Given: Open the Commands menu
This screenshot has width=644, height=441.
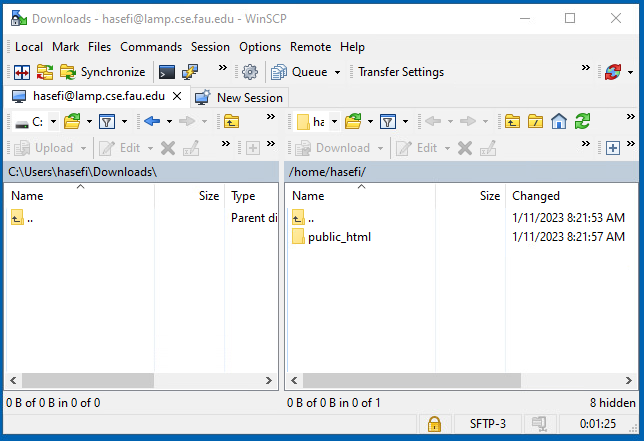Looking at the screenshot, I should pos(151,47).
